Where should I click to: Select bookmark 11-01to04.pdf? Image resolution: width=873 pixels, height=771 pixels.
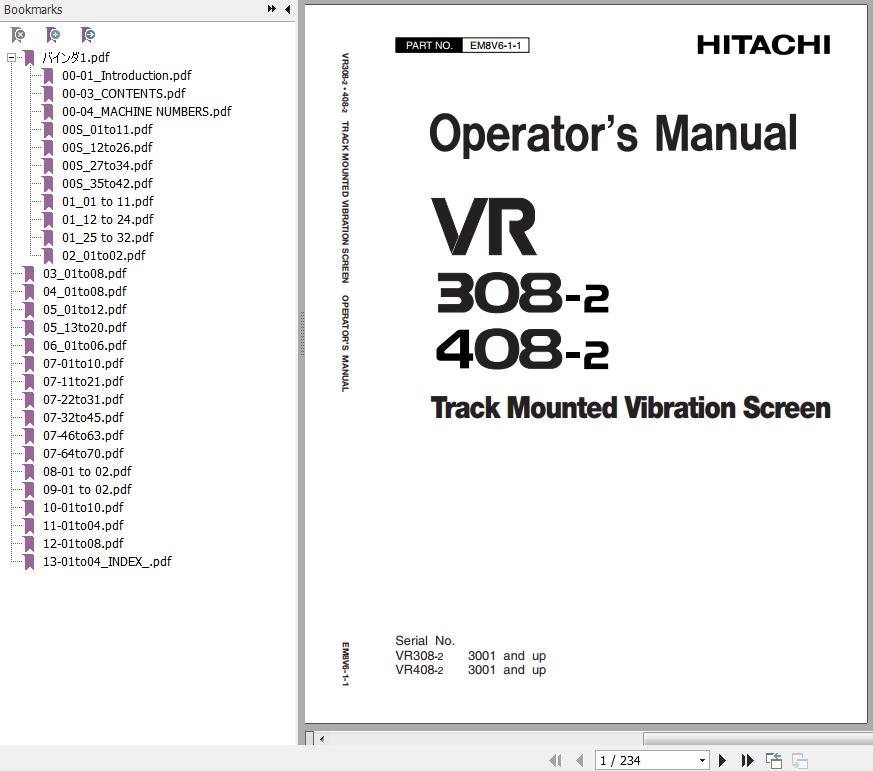(84, 526)
